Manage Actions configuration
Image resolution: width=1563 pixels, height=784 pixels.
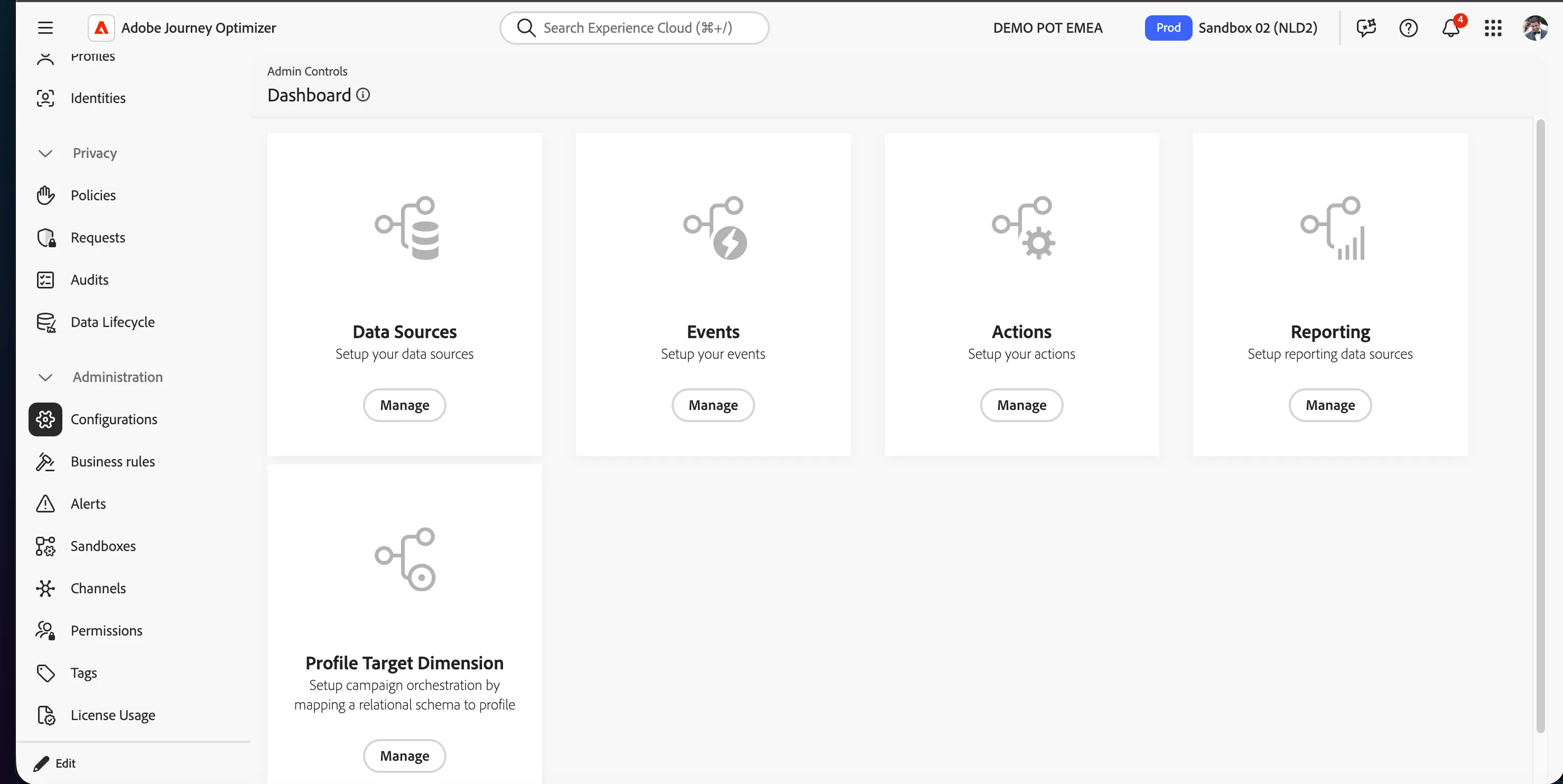(1022, 405)
